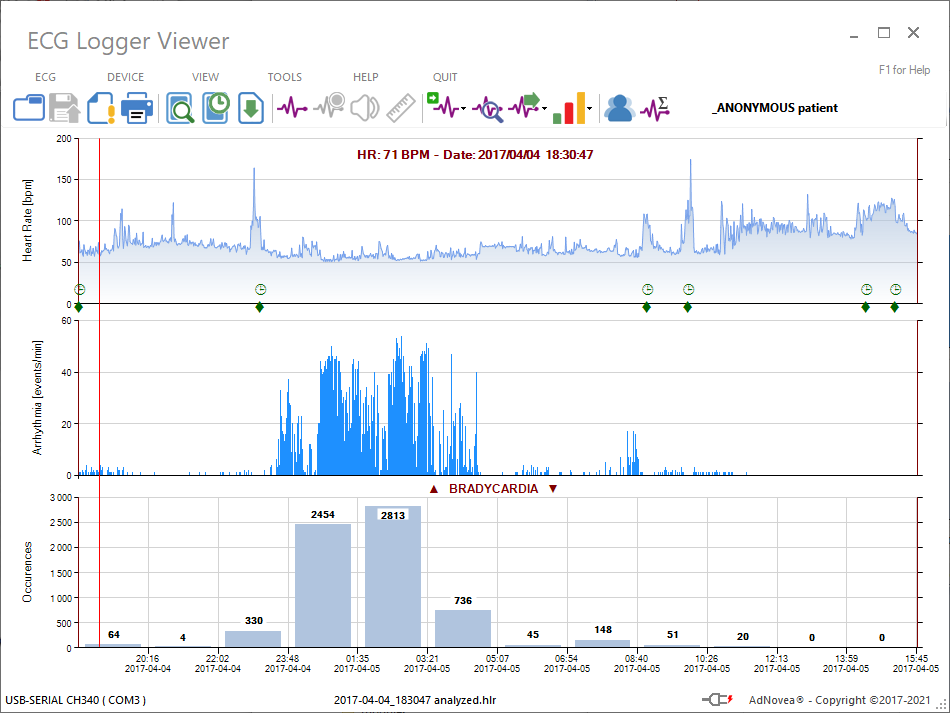950x713 pixels.
Task: Click the plug connection status icon
Action: pyautogui.click(x=717, y=700)
